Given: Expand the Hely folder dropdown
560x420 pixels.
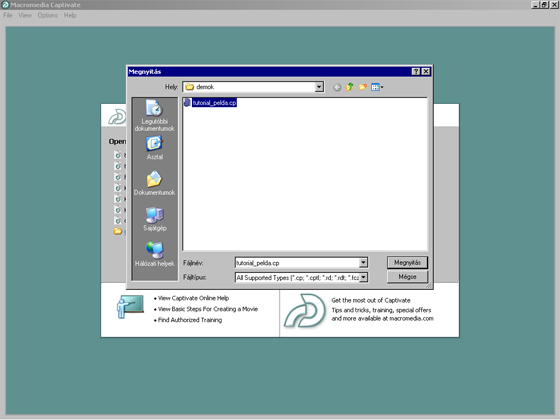Looking at the screenshot, I should click(319, 87).
